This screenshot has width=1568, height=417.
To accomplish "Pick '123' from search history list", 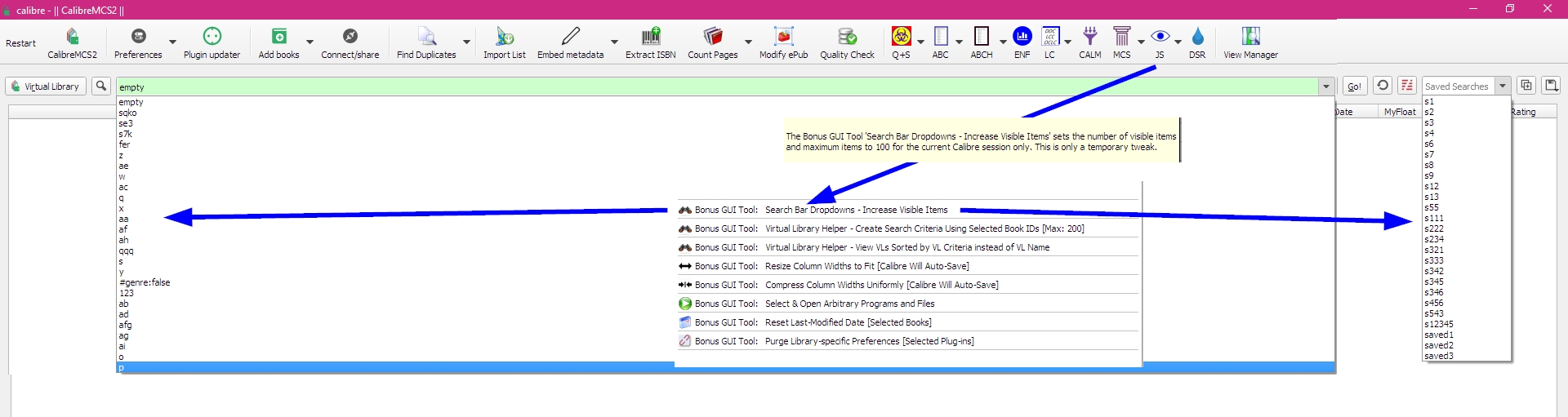I will [725, 293].
